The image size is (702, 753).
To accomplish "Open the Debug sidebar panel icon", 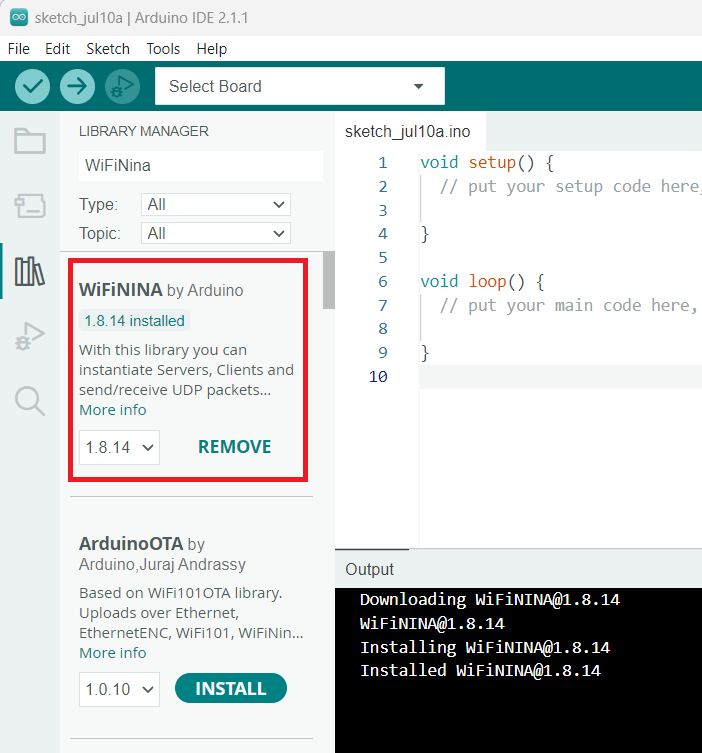I will [30, 336].
